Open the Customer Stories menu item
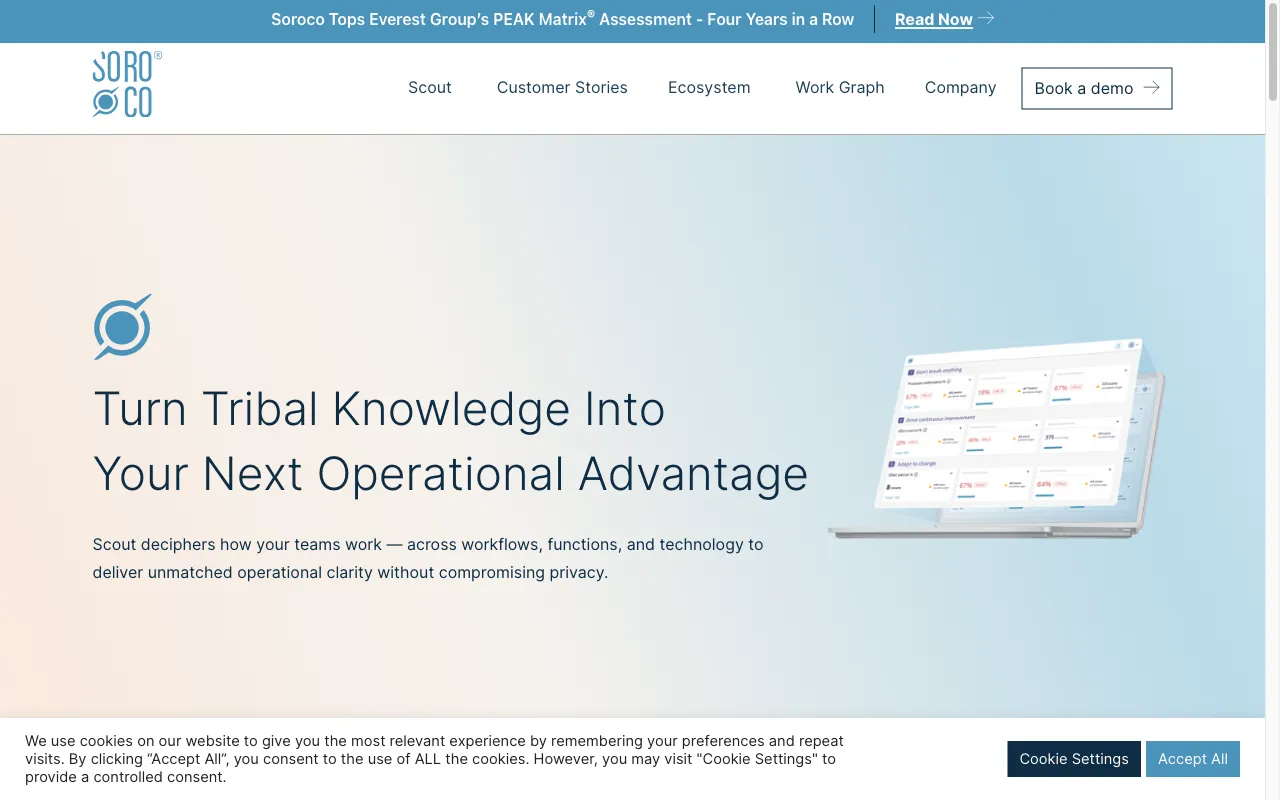Screen dimensions: 1280x800 [562, 88]
